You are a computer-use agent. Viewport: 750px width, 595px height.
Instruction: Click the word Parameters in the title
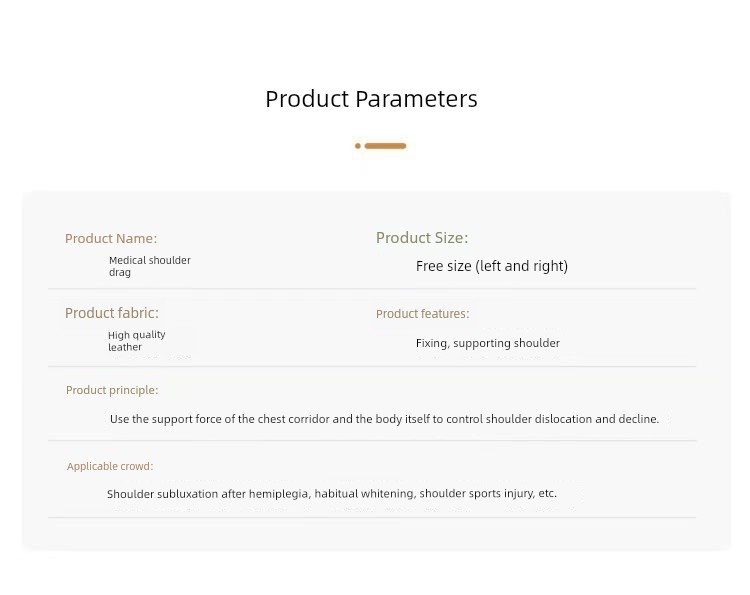coord(417,99)
